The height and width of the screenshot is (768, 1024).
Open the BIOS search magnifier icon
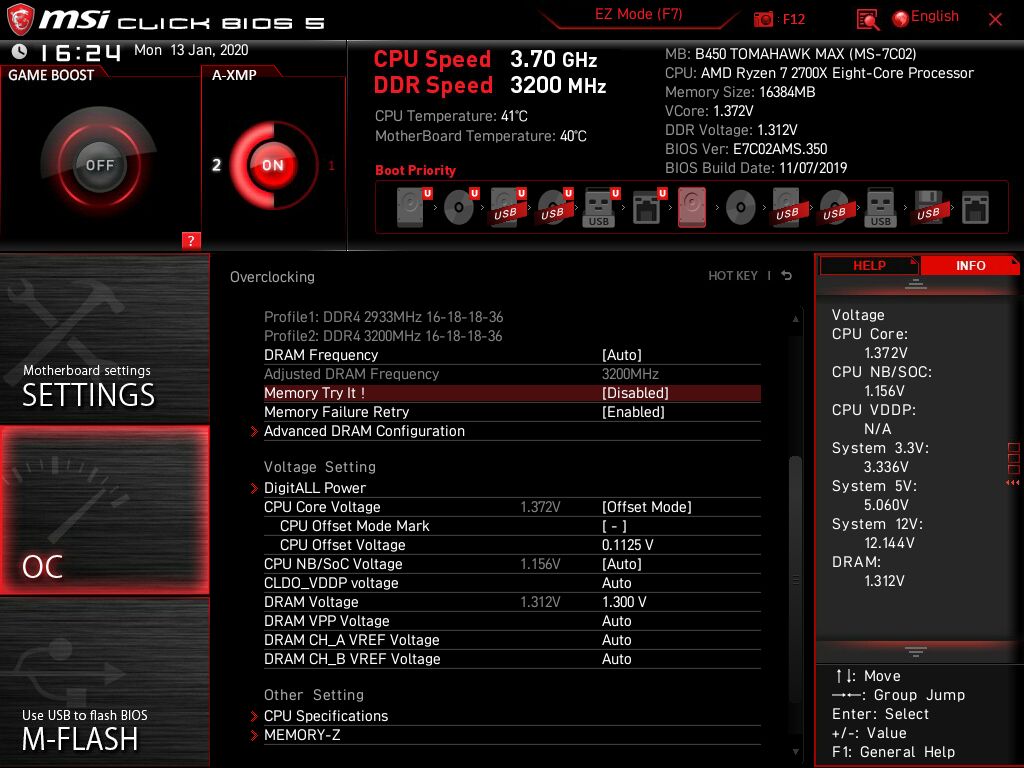point(867,20)
